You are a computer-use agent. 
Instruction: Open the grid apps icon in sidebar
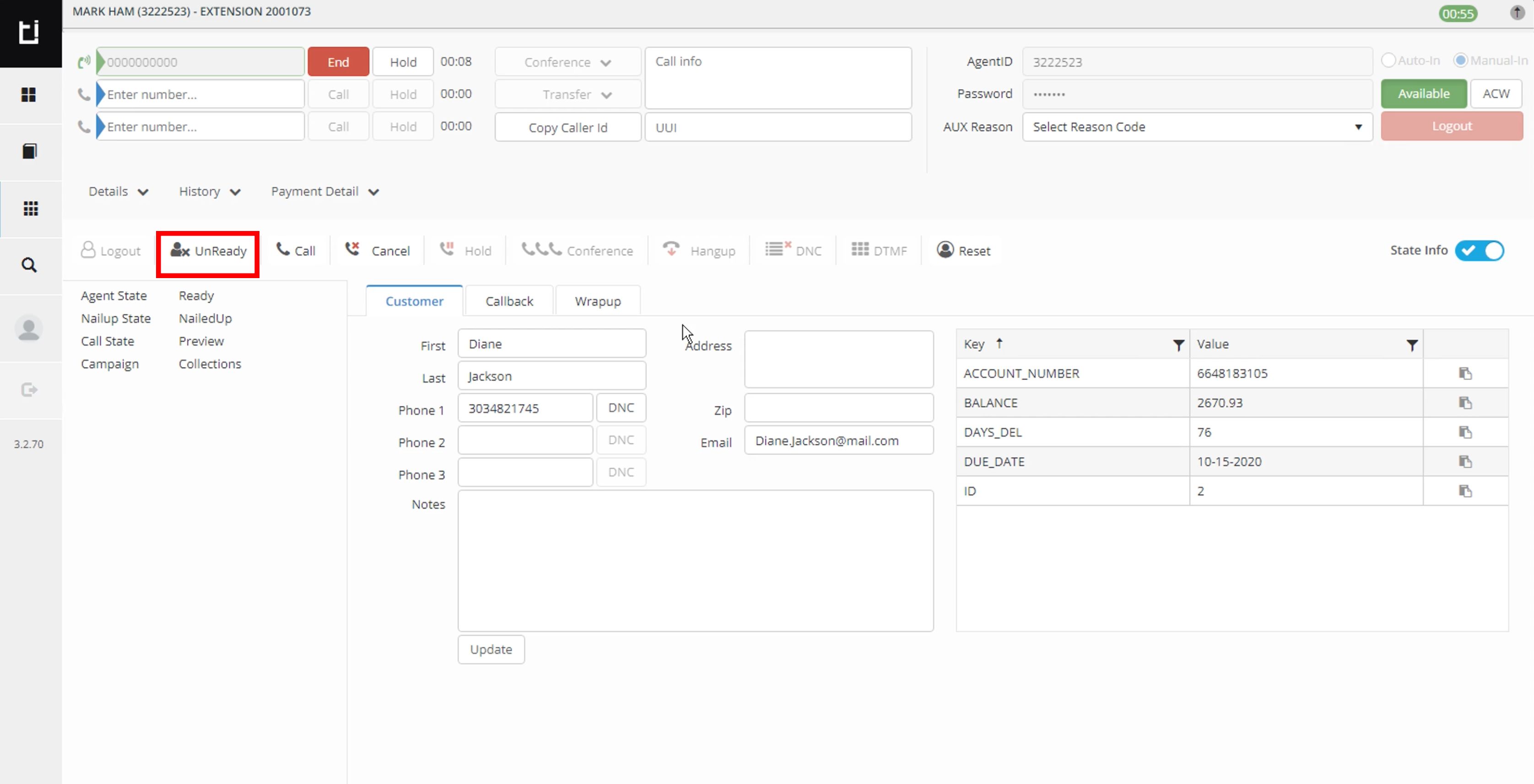[x=30, y=209]
